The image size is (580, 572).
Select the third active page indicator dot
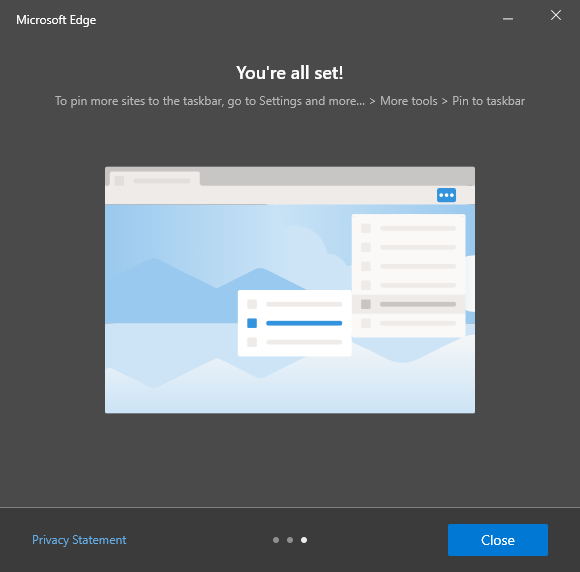(x=304, y=540)
